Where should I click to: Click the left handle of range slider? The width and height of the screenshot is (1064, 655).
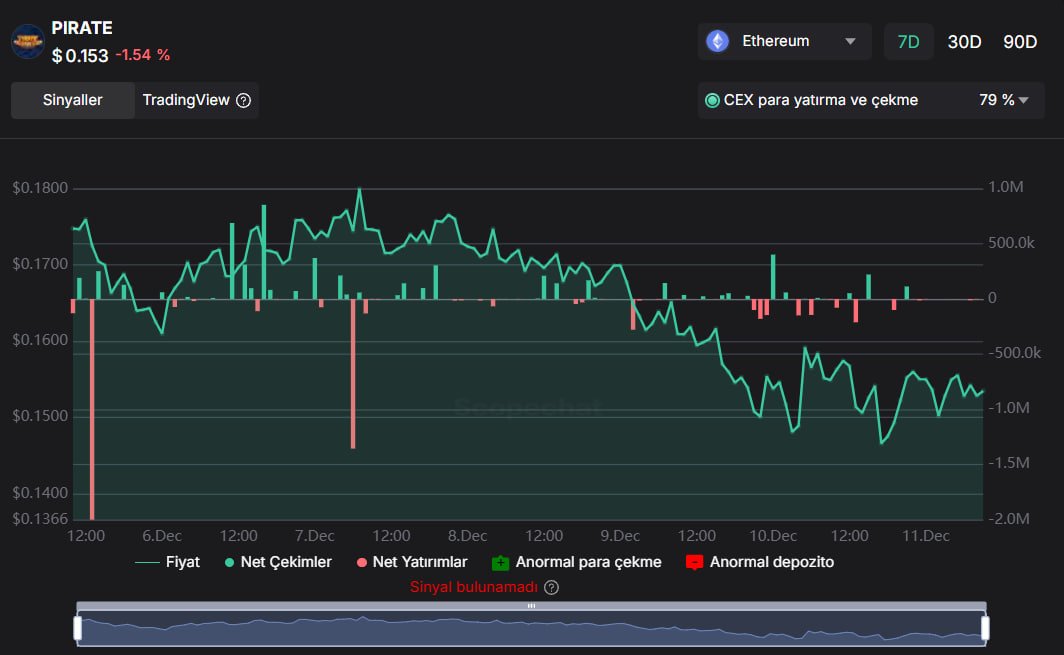tap(77, 629)
